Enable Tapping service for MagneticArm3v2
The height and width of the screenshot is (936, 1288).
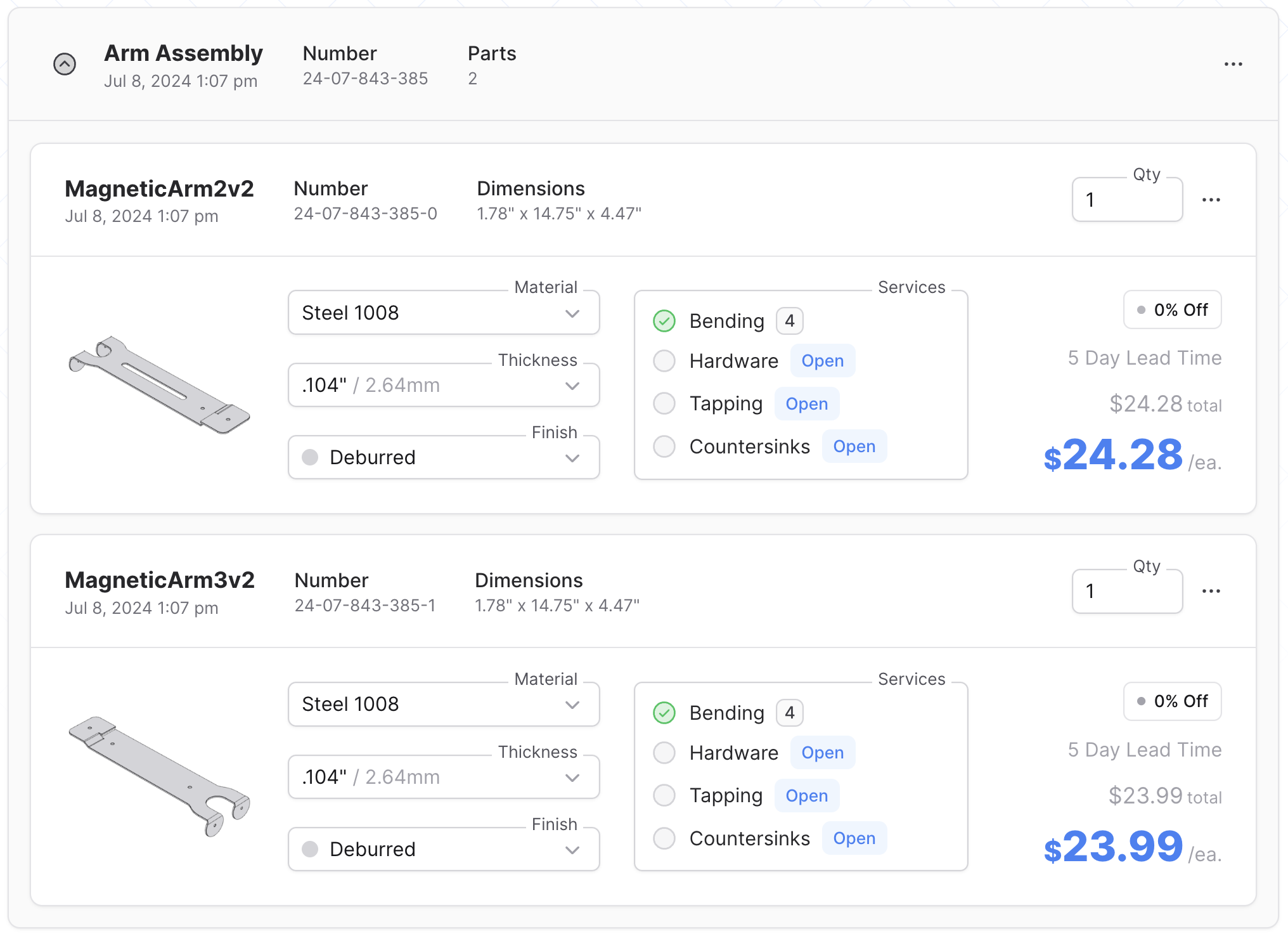(664, 795)
